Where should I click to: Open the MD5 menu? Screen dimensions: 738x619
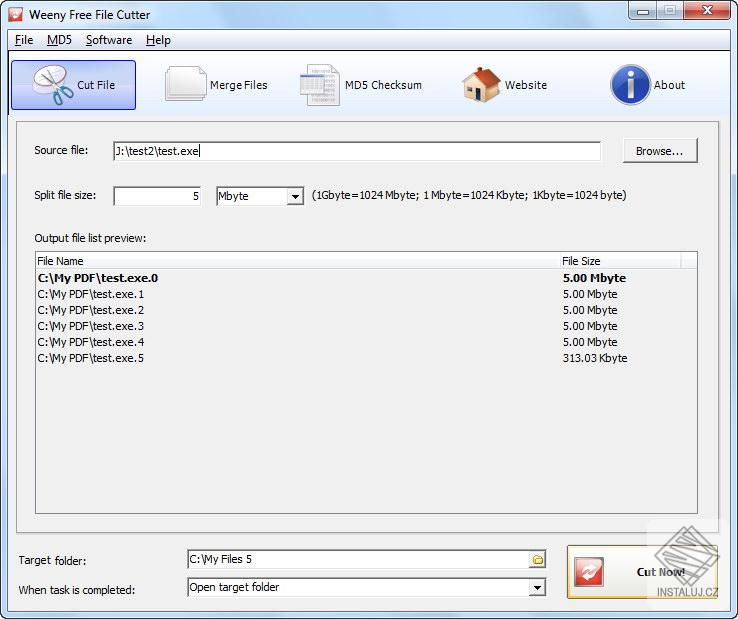point(59,40)
